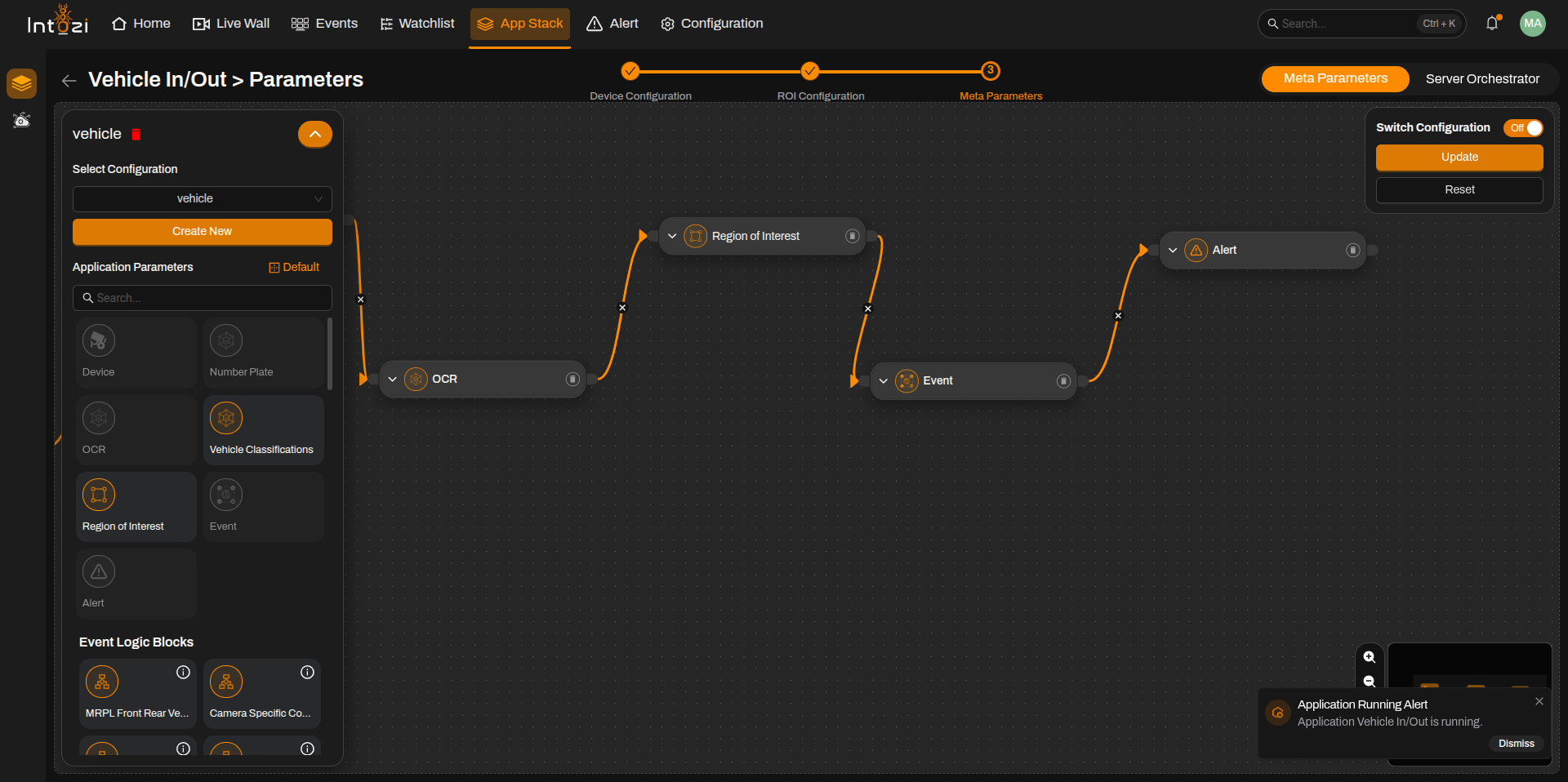Select the Device parameter block
The width and height of the screenshot is (1568, 782).
(136, 353)
